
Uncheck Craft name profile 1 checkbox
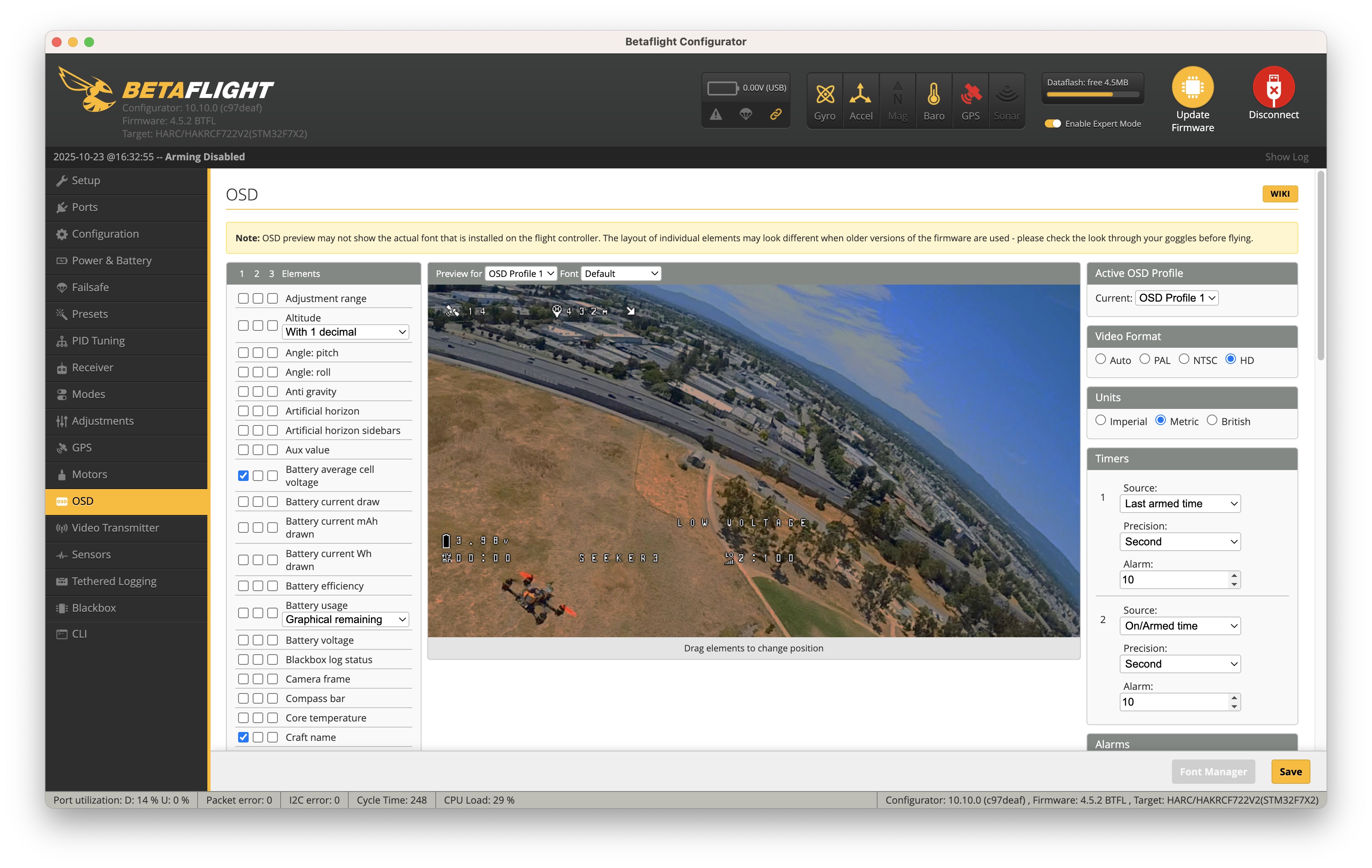243,737
